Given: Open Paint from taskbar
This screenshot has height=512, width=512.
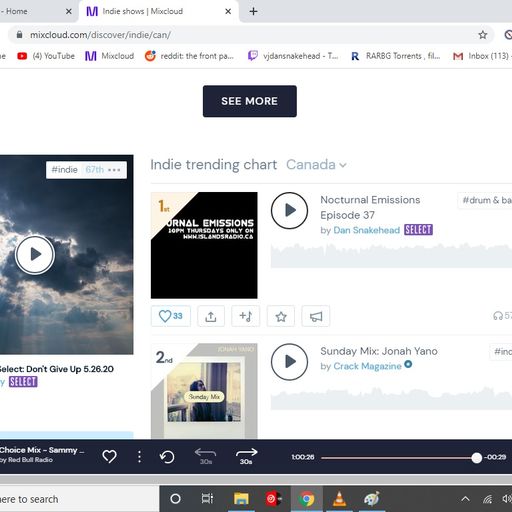Looking at the screenshot, I should [x=372, y=499].
